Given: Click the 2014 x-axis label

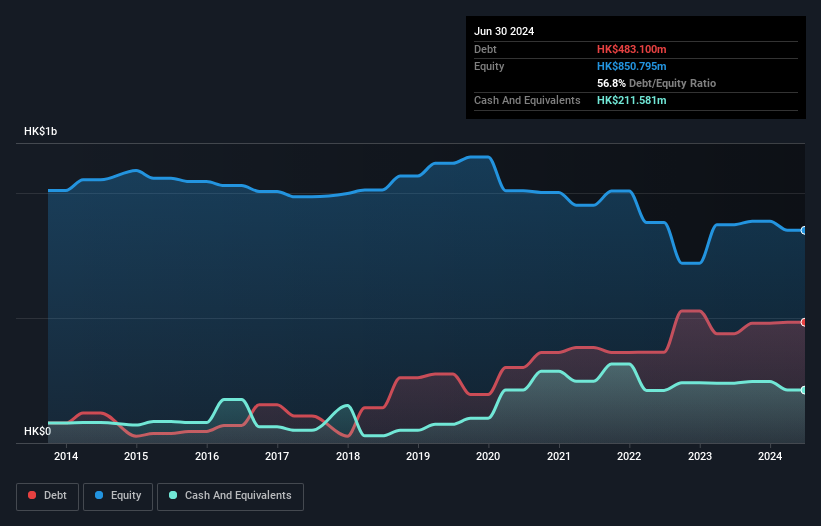Looking at the screenshot, I should point(66,457).
